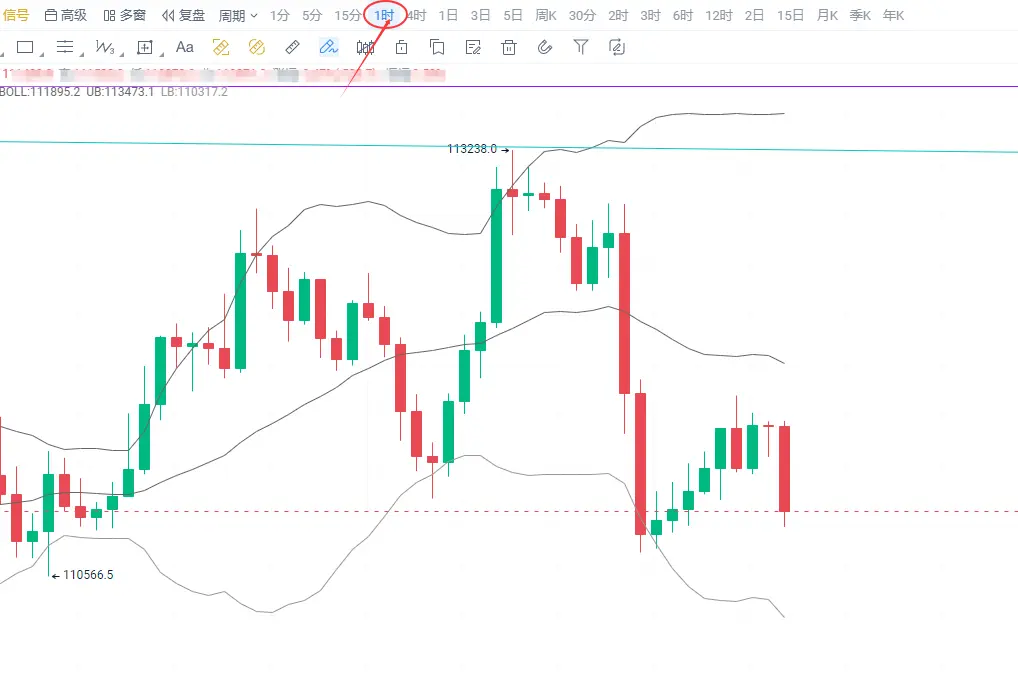Switch to the 月K monthly chart
Viewport: 1018px width, 682px height.
(x=828, y=16)
